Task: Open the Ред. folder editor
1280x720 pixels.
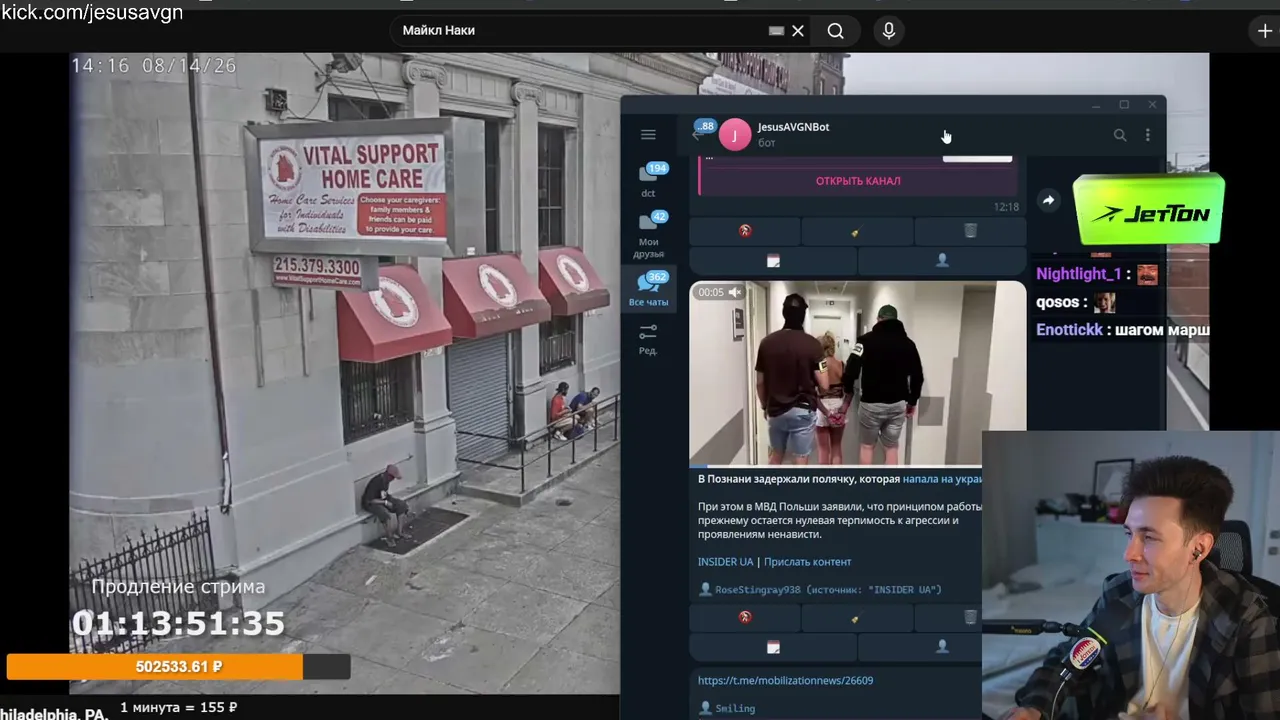Action: click(x=648, y=339)
